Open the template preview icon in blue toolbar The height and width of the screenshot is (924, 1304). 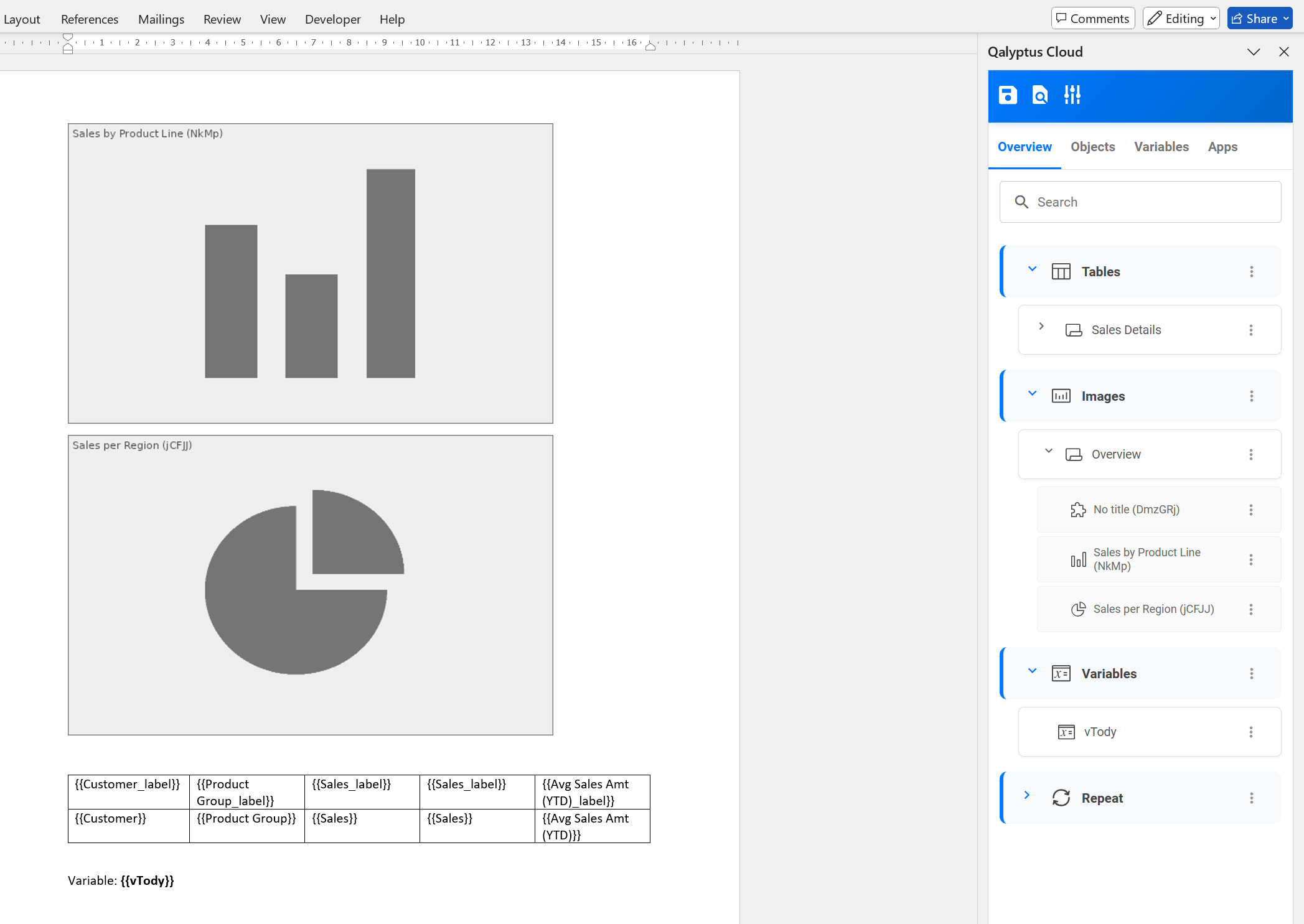pyautogui.click(x=1039, y=95)
